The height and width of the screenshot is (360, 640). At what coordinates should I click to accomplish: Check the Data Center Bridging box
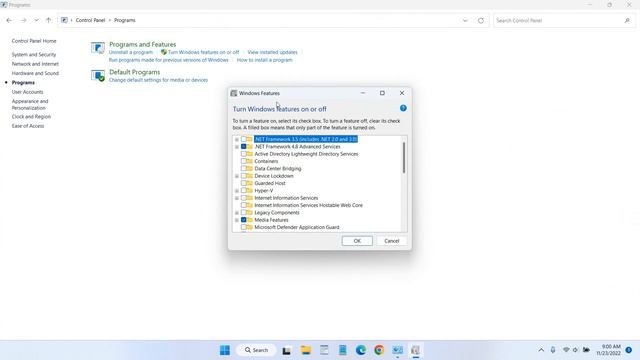pos(244,169)
